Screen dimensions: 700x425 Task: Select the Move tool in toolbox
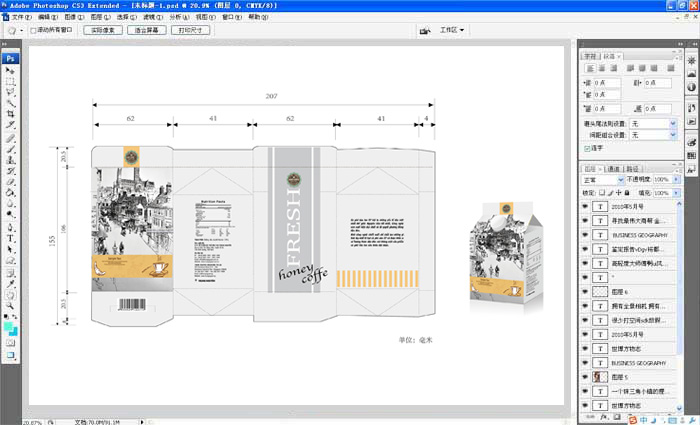click(11, 69)
